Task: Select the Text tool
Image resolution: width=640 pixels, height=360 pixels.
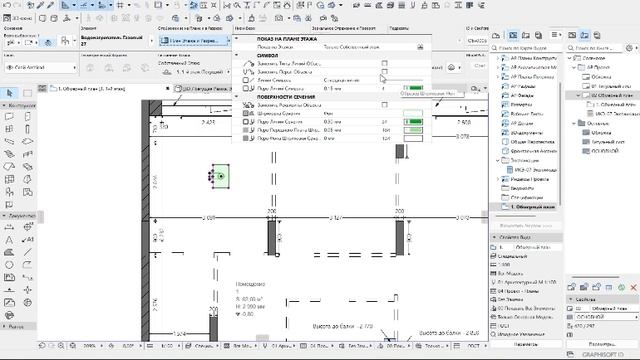Action: pyautogui.click(x=9, y=240)
